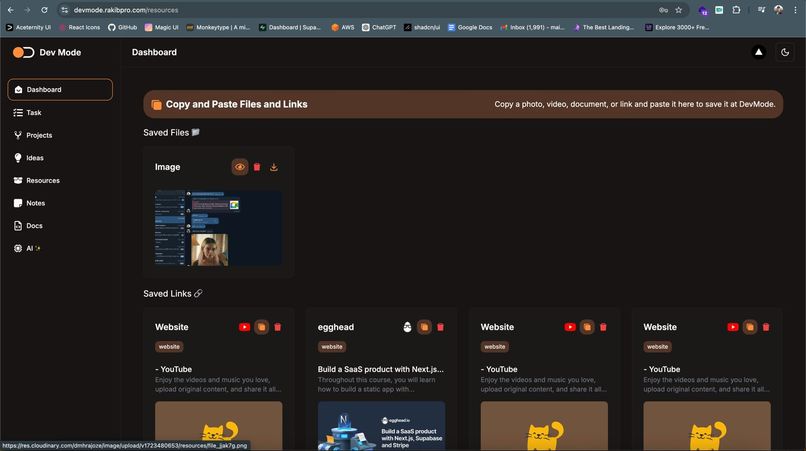Screen dimensions: 806x451
Task: Go back in the browser
Action: click(x=11, y=10)
